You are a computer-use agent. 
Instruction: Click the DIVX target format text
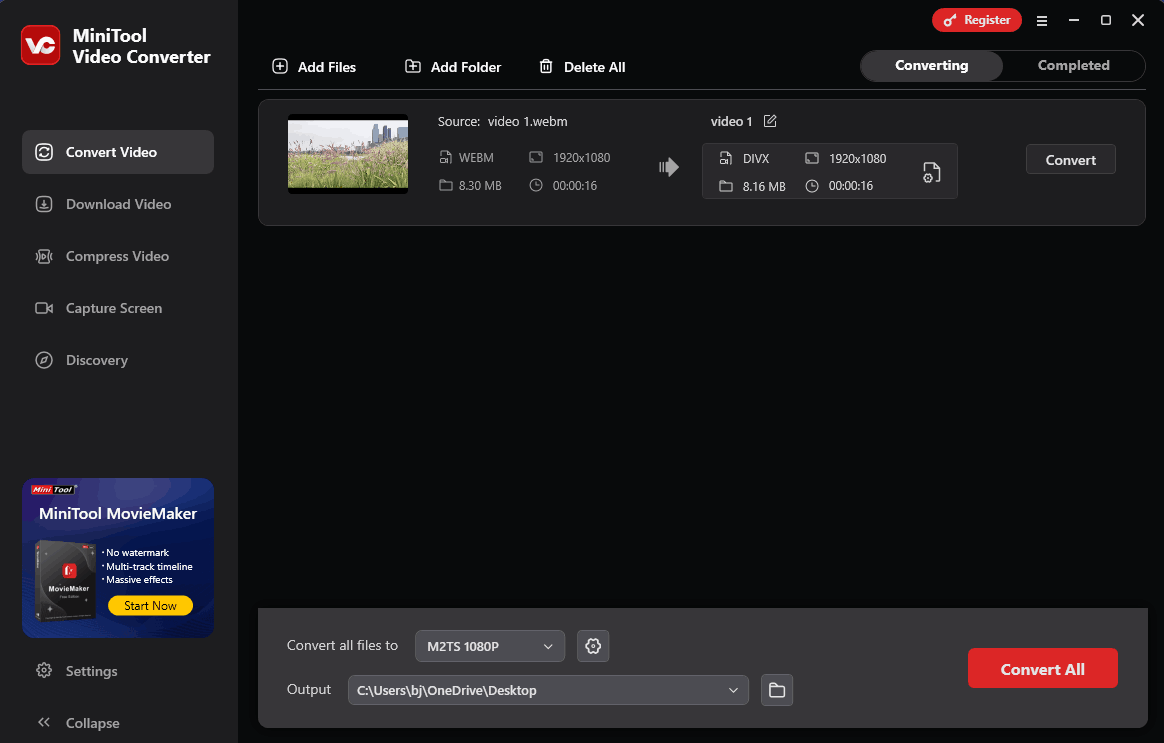coord(756,158)
